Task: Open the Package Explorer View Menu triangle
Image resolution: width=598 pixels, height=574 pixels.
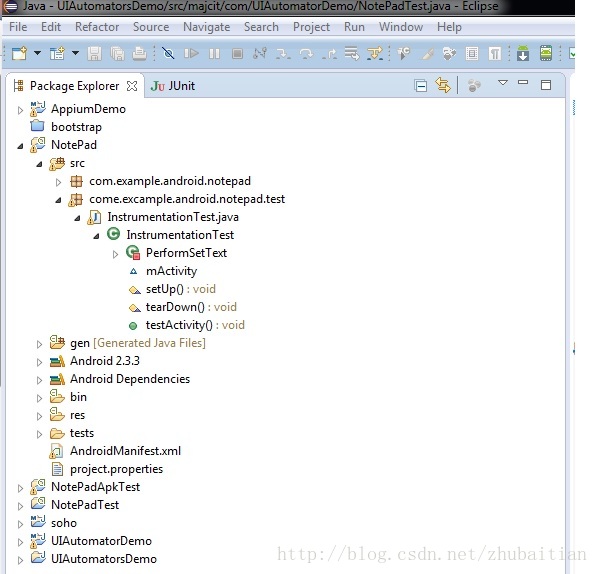Action: (x=503, y=83)
